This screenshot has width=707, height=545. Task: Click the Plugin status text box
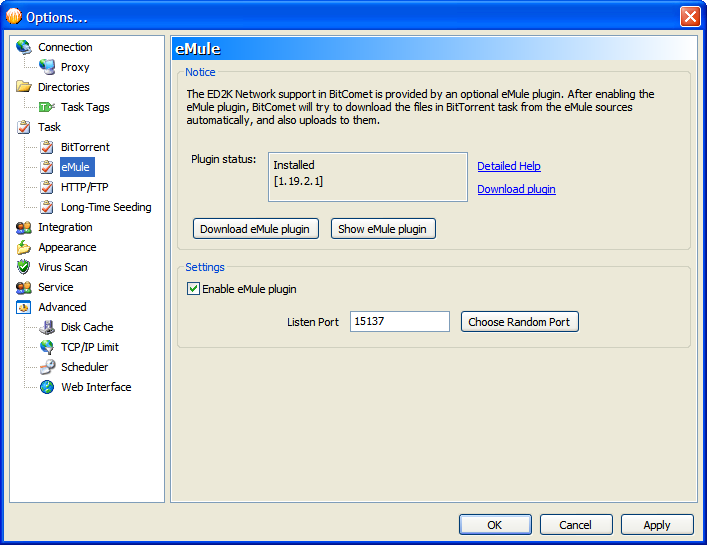point(367,177)
